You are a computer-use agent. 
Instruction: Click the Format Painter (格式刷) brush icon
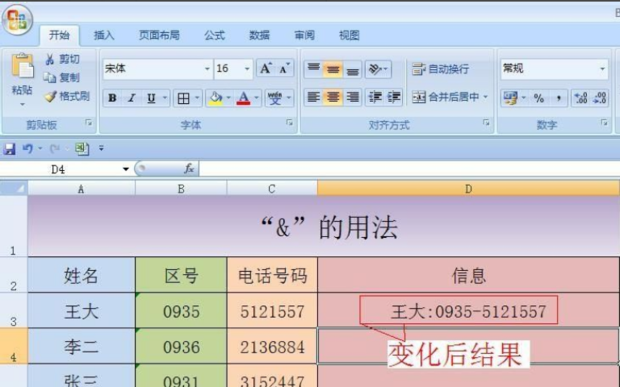coord(50,96)
